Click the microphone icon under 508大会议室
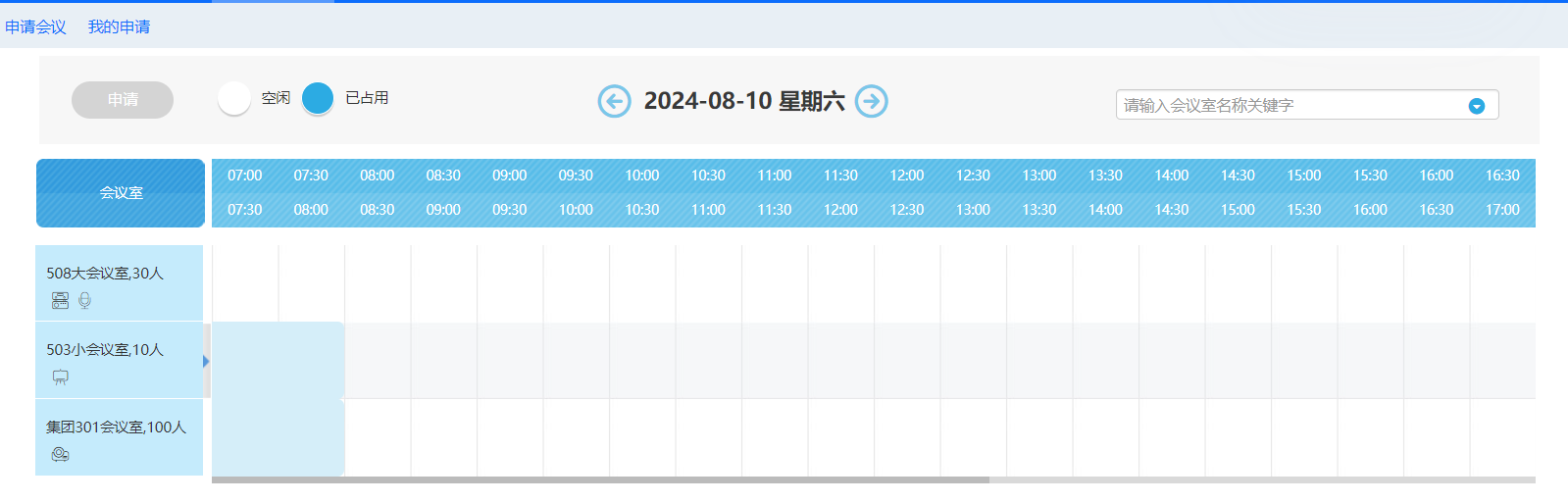 85,301
